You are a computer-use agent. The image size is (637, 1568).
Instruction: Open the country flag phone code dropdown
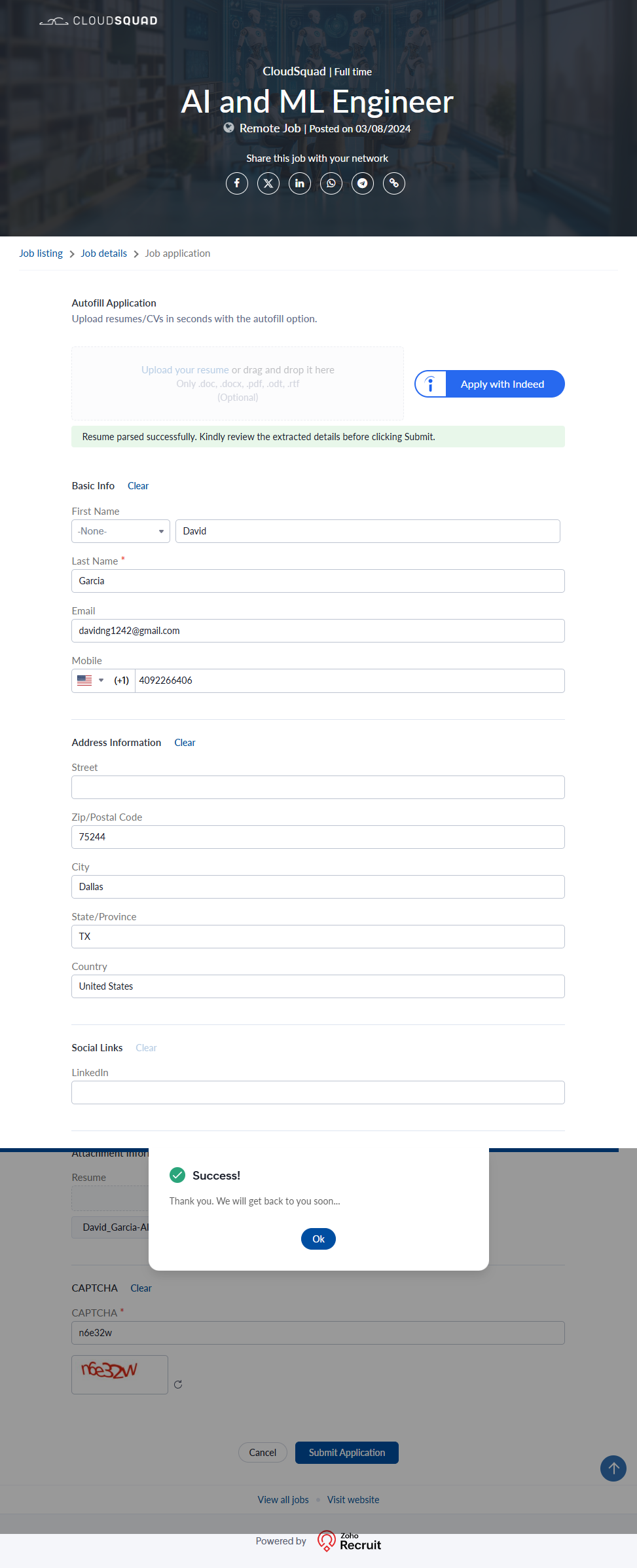point(90,681)
